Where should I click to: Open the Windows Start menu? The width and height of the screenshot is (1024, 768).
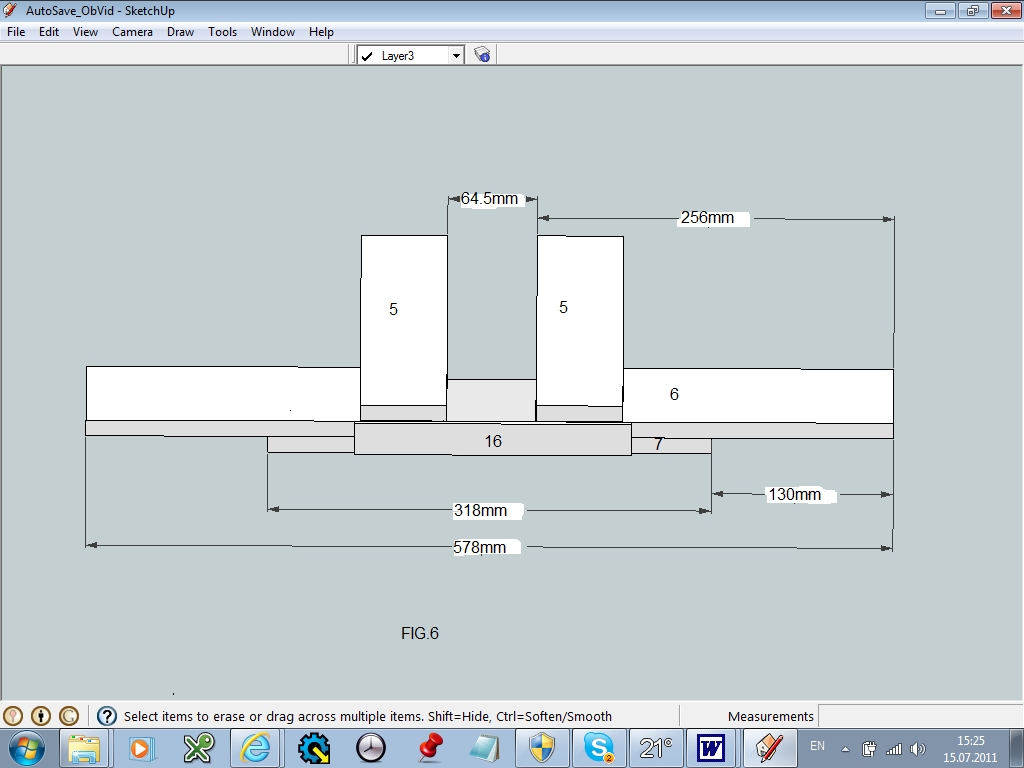pyautogui.click(x=25, y=748)
